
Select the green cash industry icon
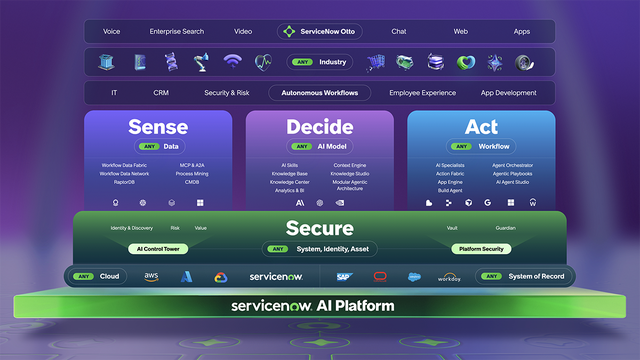pos(404,62)
